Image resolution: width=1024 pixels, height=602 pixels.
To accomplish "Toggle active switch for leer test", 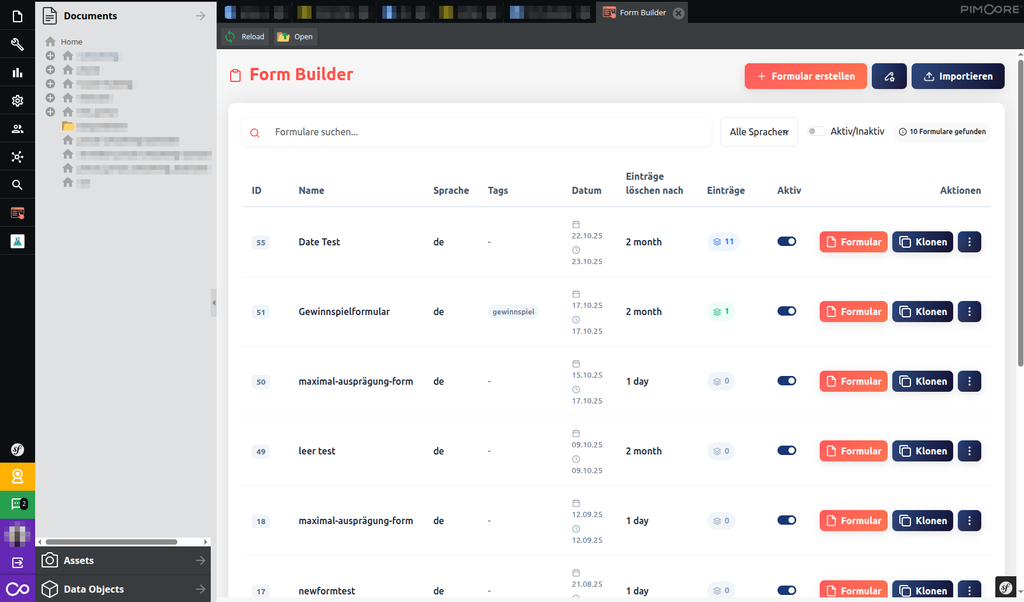I will [786, 451].
